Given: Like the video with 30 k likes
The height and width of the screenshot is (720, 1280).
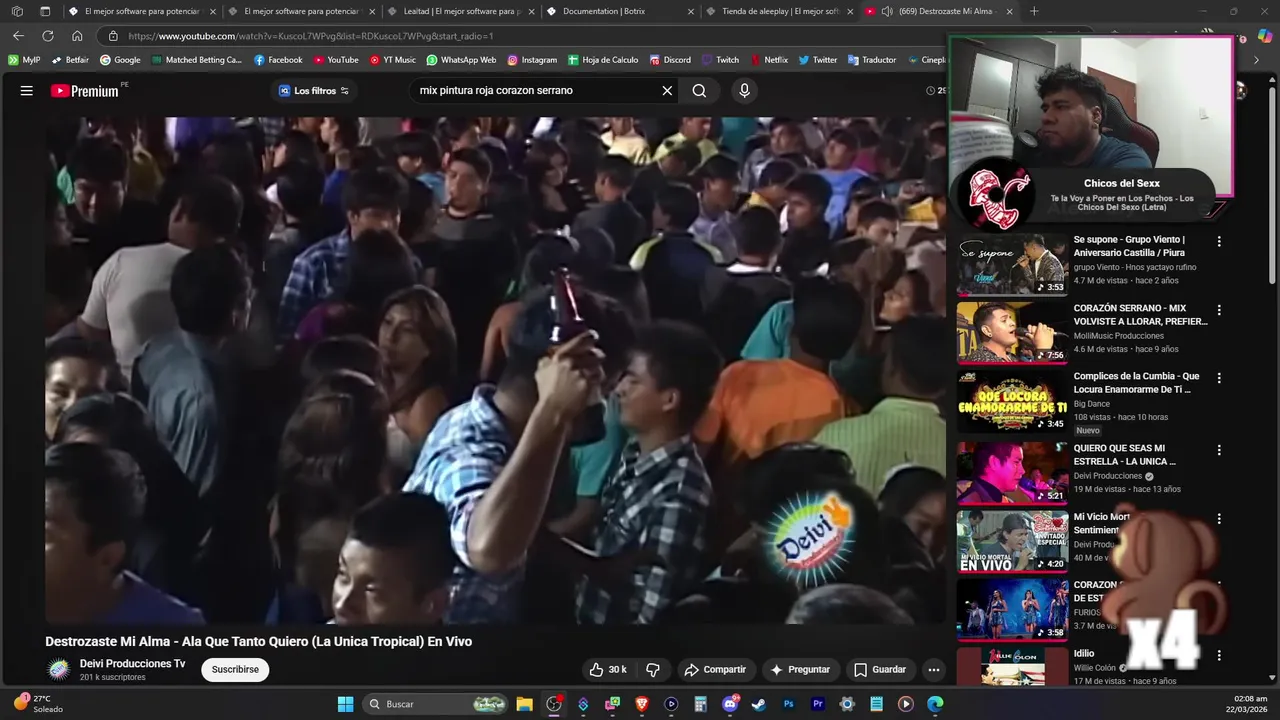Looking at the screenshot, I should (608, 669).
